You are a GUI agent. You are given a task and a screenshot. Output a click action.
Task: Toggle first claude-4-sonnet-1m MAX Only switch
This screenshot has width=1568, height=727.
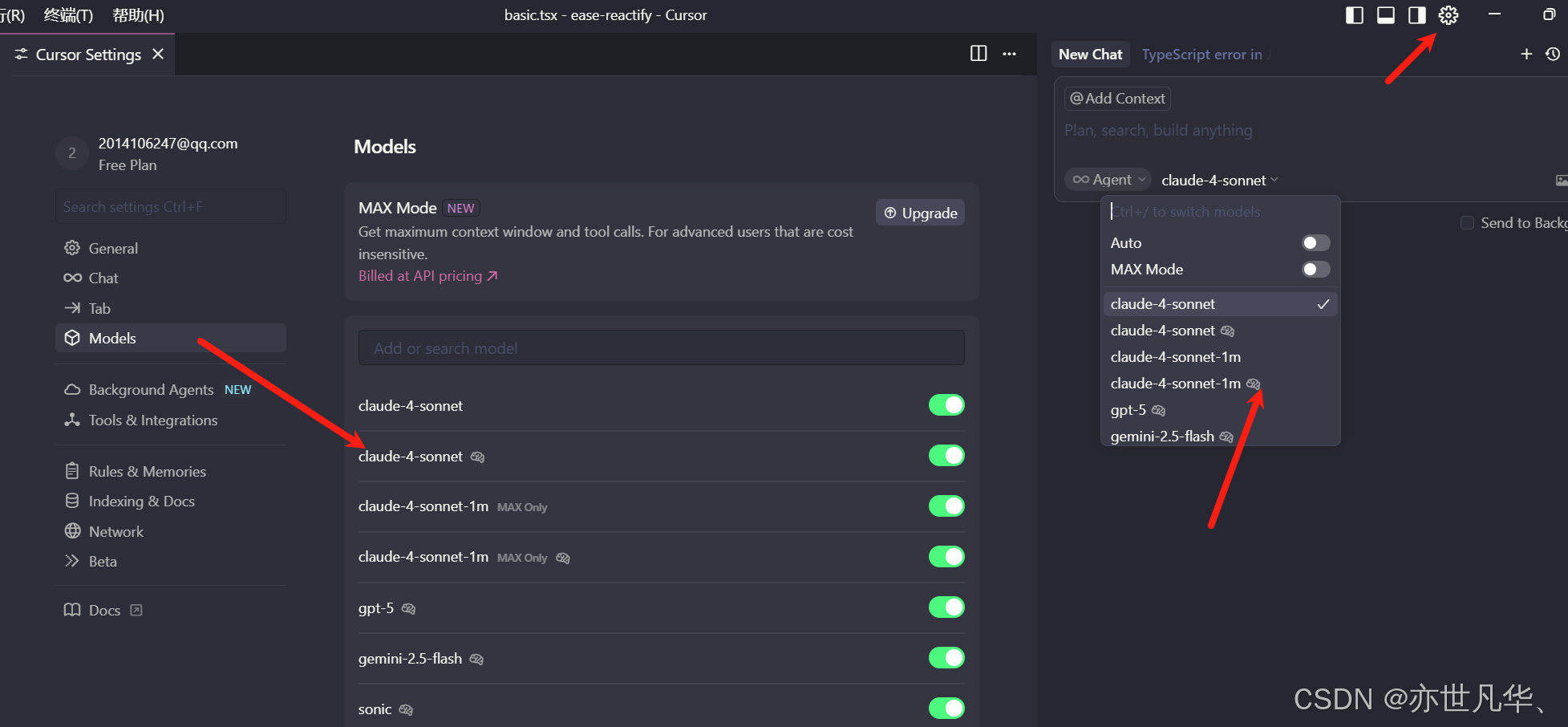[x=946, y=506]
